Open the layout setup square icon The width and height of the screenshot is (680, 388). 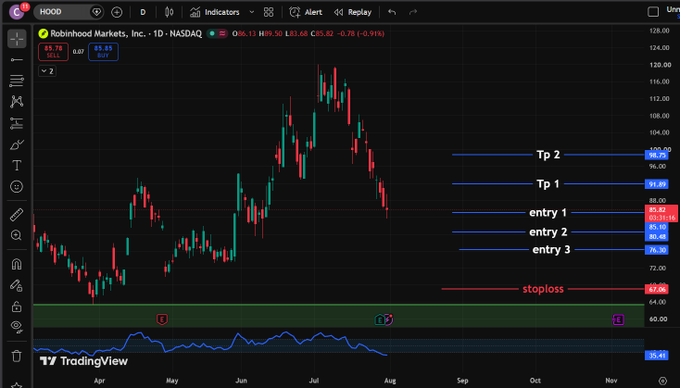(653, 12)
